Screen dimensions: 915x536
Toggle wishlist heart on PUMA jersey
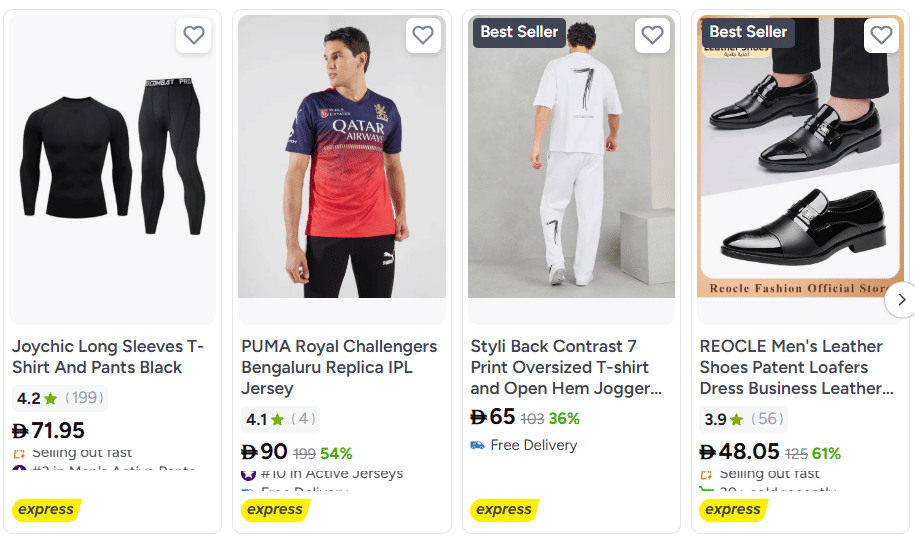click(x=423, y=35)
